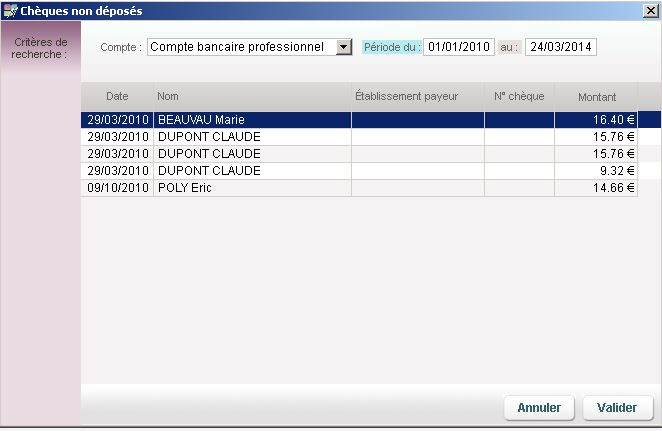Select the POLY Eric cheque row
The width and height of the screenshot is (662, 431).
pos(251,188)
